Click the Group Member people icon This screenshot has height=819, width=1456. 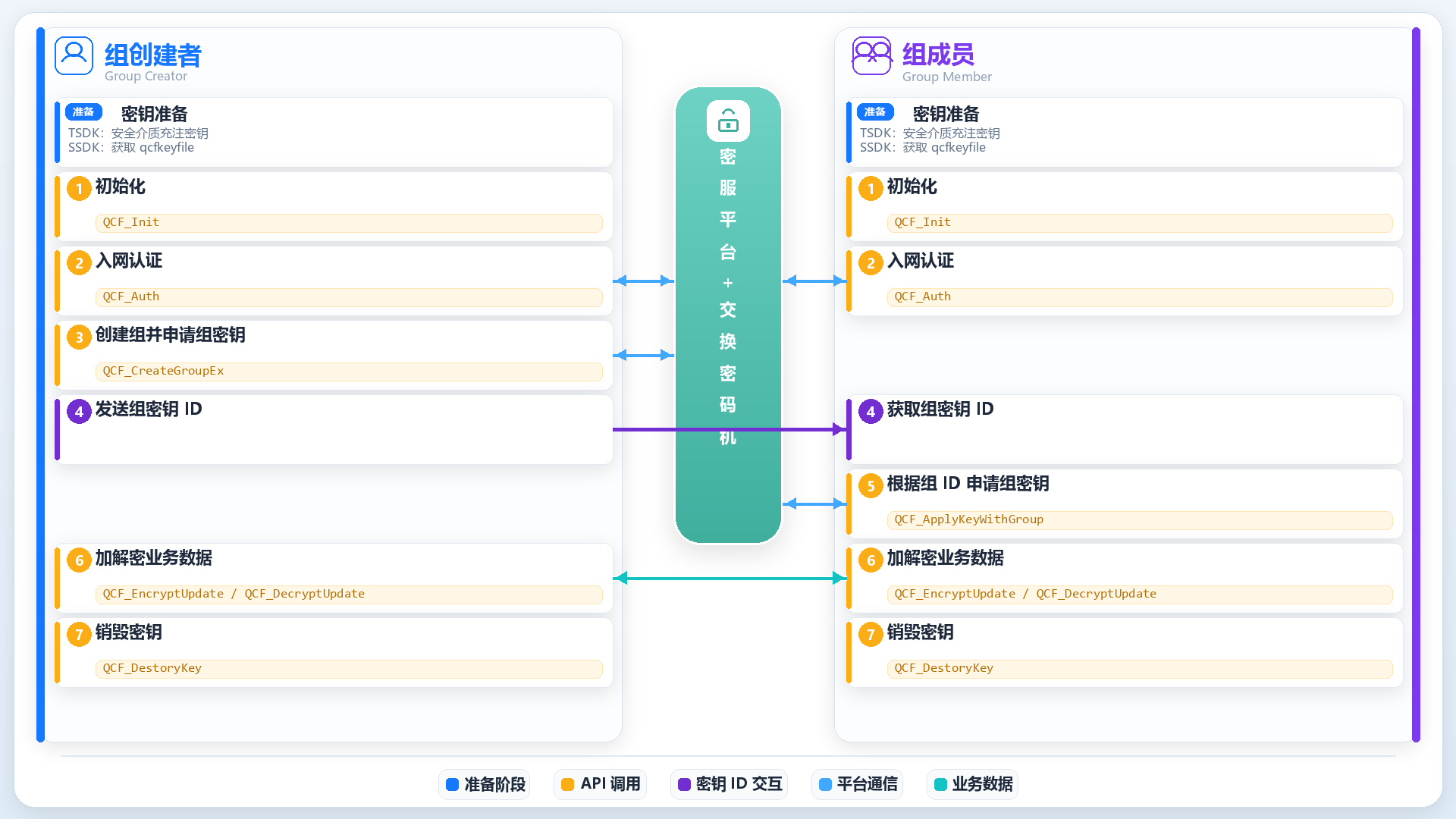pyautogui.click(x=871, y=55)
